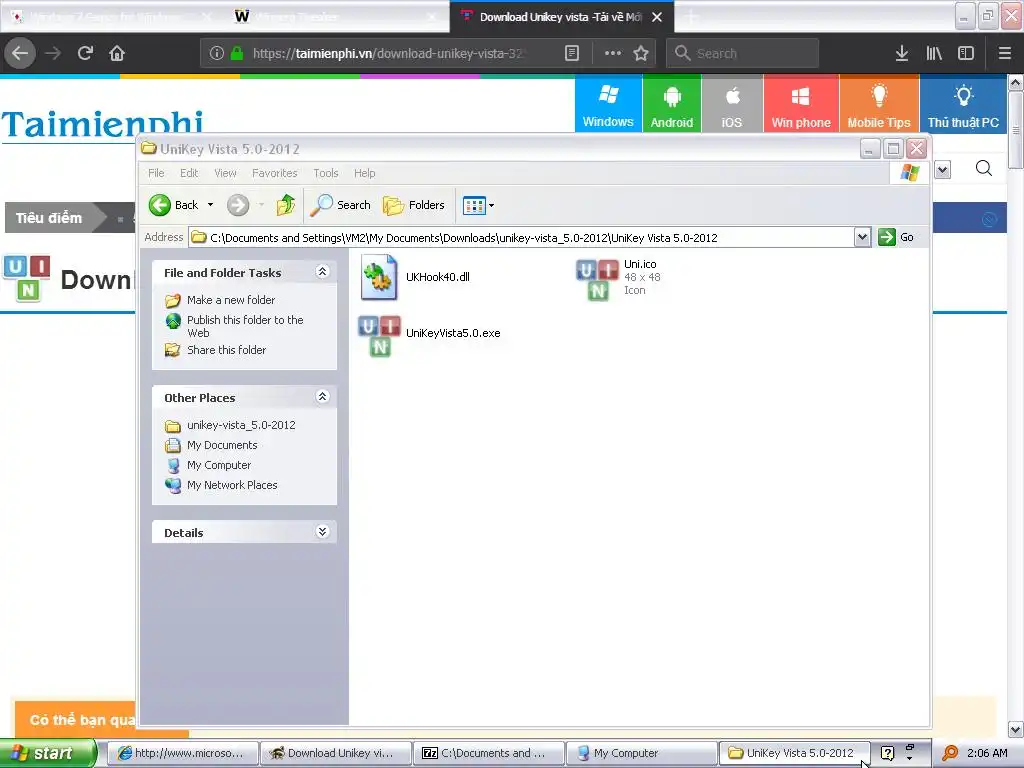Image resolution: width=1024 pixels, height=768 pixels.
Task: Toggle the Folders pane in Explorer toolbar
Action: 414,205
